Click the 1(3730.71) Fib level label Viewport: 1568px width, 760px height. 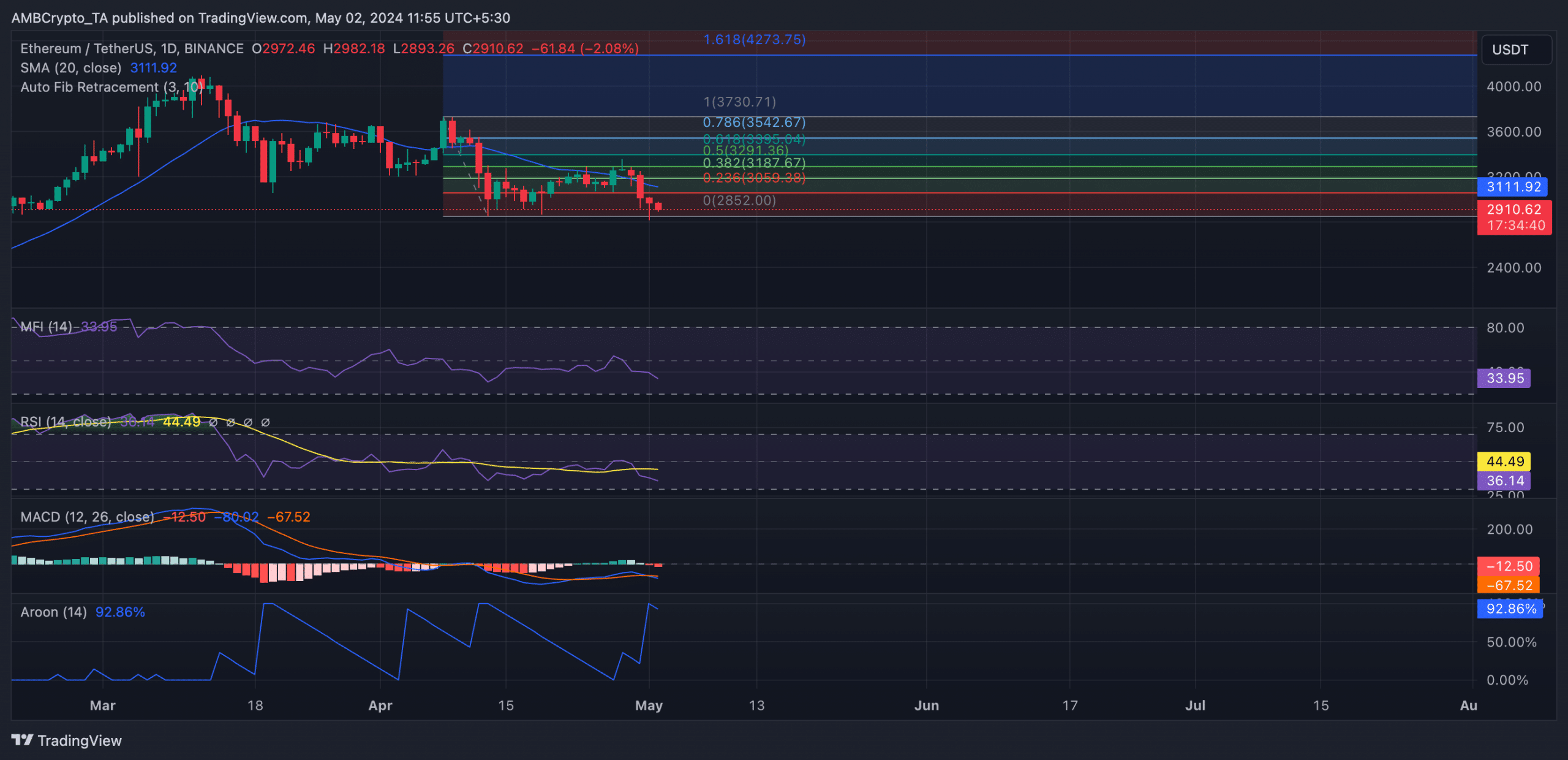[739, 102]
